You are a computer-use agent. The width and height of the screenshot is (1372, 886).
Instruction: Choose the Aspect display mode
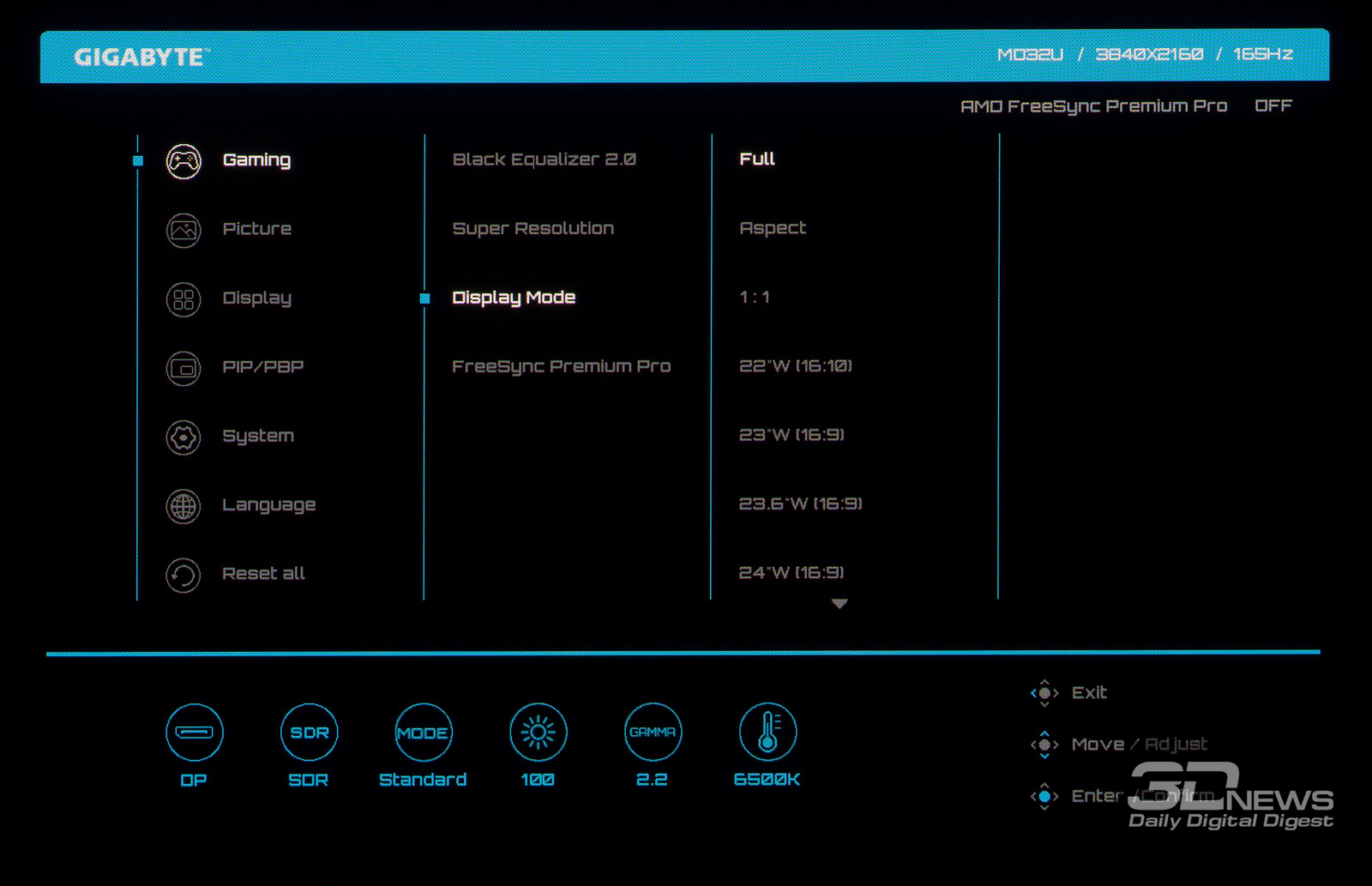tap(773, 228)
